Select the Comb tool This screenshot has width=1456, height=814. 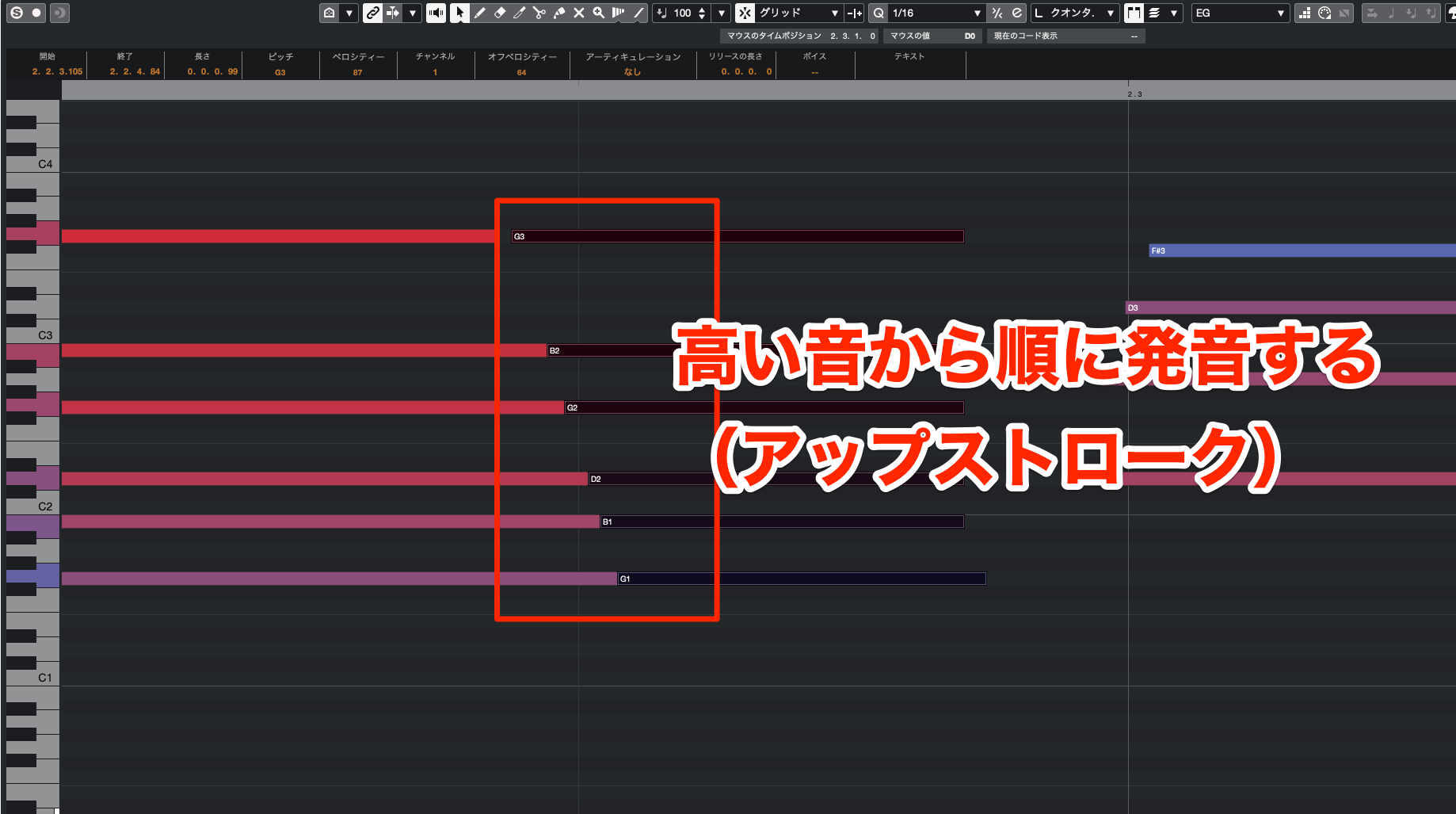tap(618, 13)
